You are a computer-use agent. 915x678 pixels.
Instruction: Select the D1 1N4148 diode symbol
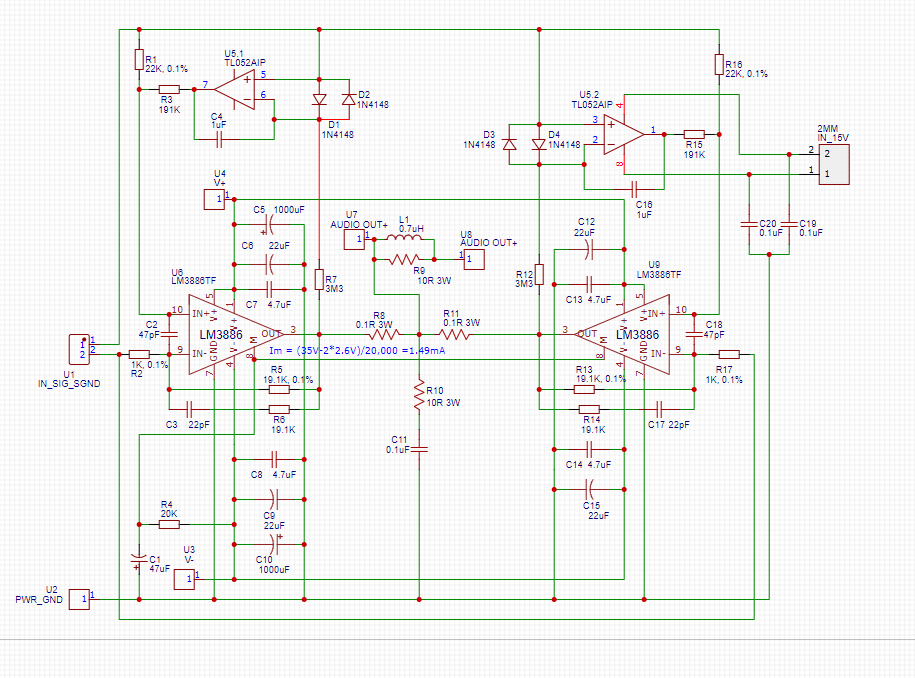click(319, 99)
